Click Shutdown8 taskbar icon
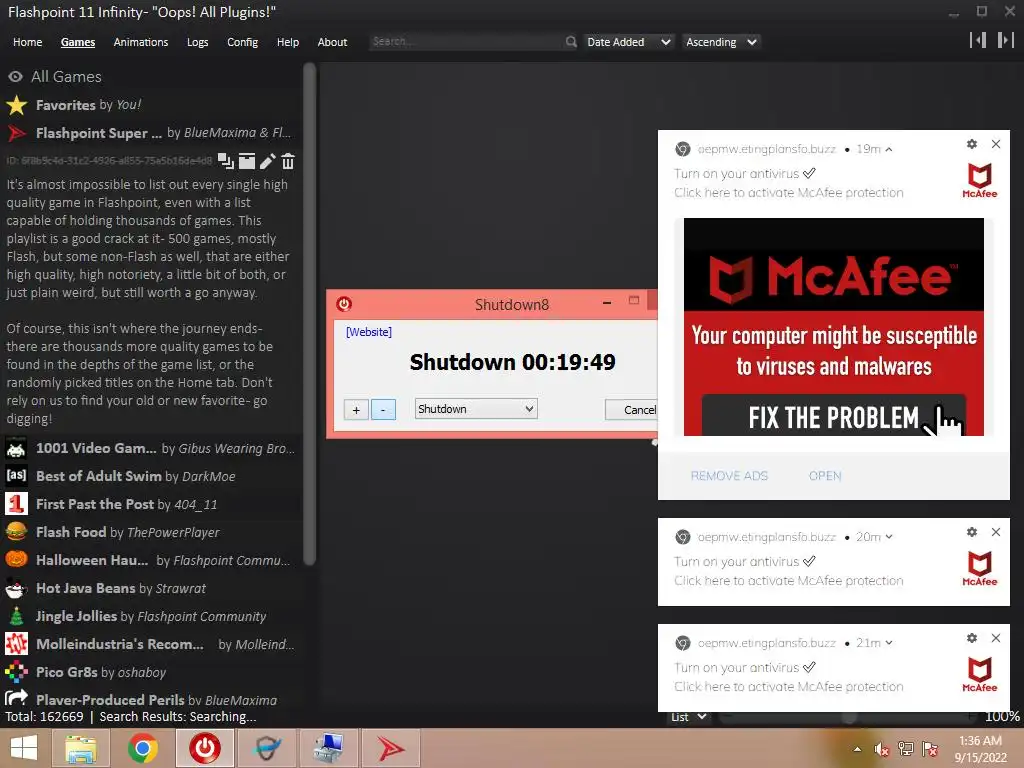This screenshot has height=768, width=1024. pyautogui.click(x=204, y=748)
